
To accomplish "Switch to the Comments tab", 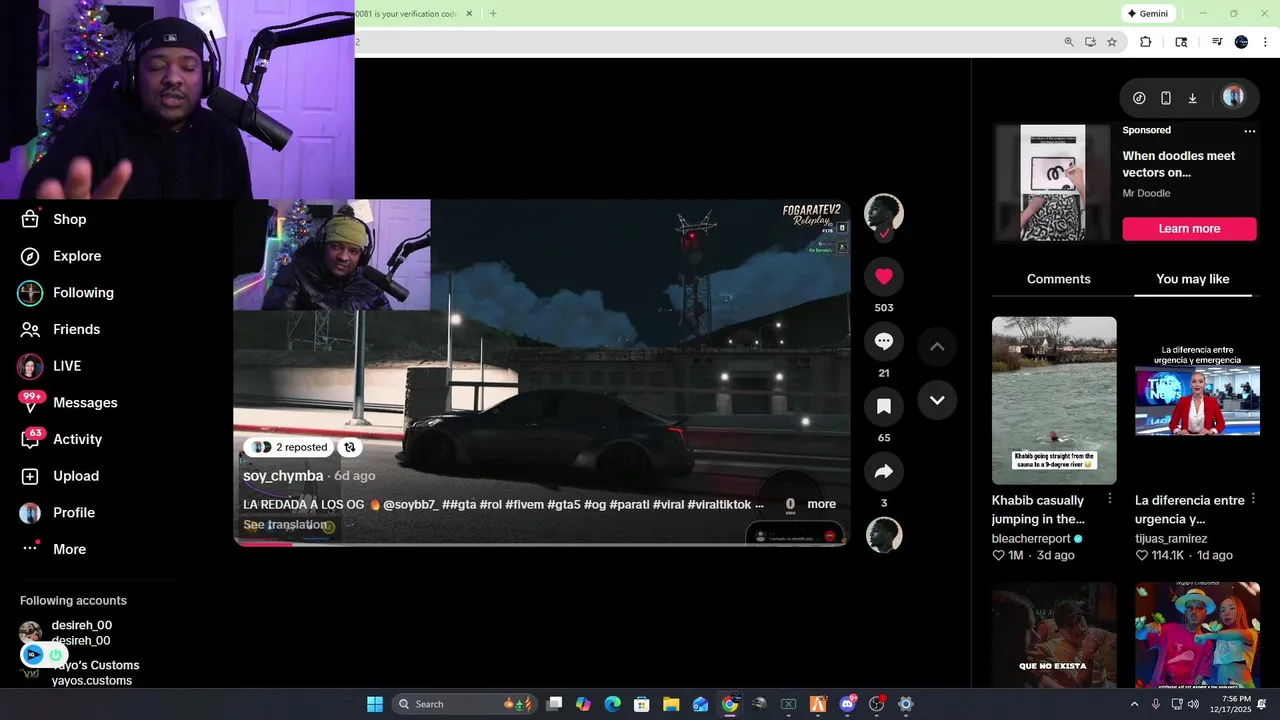I will [x=1058, y=279].
